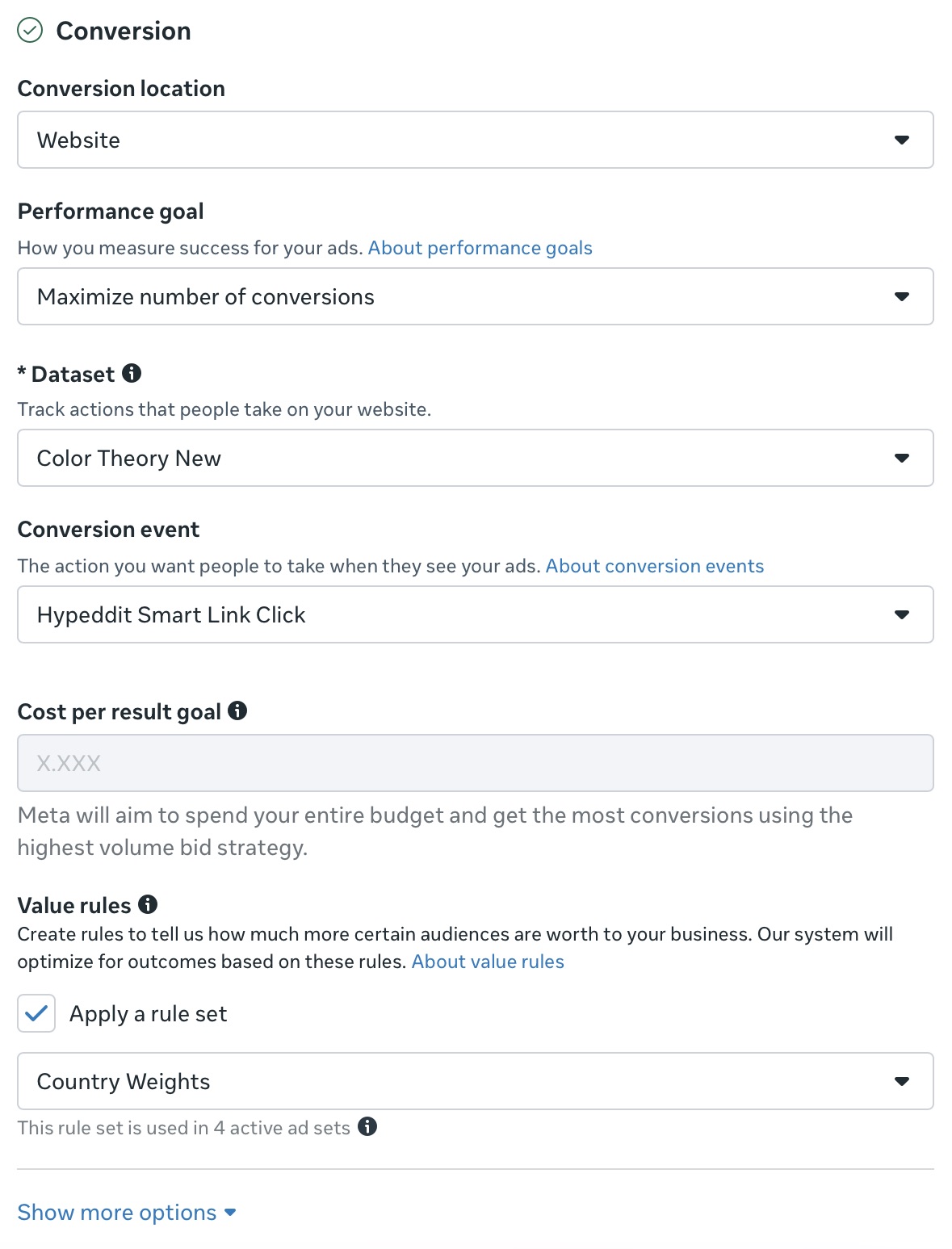The height and width of the screenshot is (1249, 952).
Task: Click the green checkmark beside Conversion heading
Action: pos(30,30)
